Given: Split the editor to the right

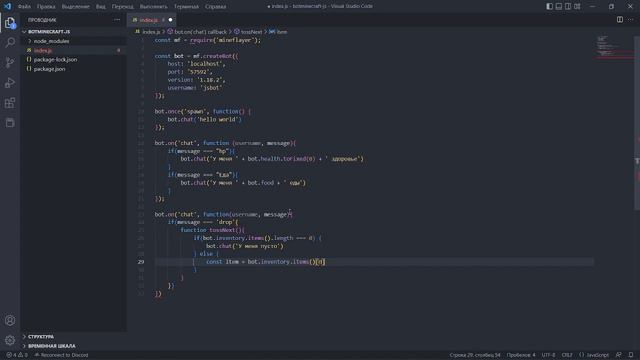Looking at the screenshot, I should [x=620, y=20].
